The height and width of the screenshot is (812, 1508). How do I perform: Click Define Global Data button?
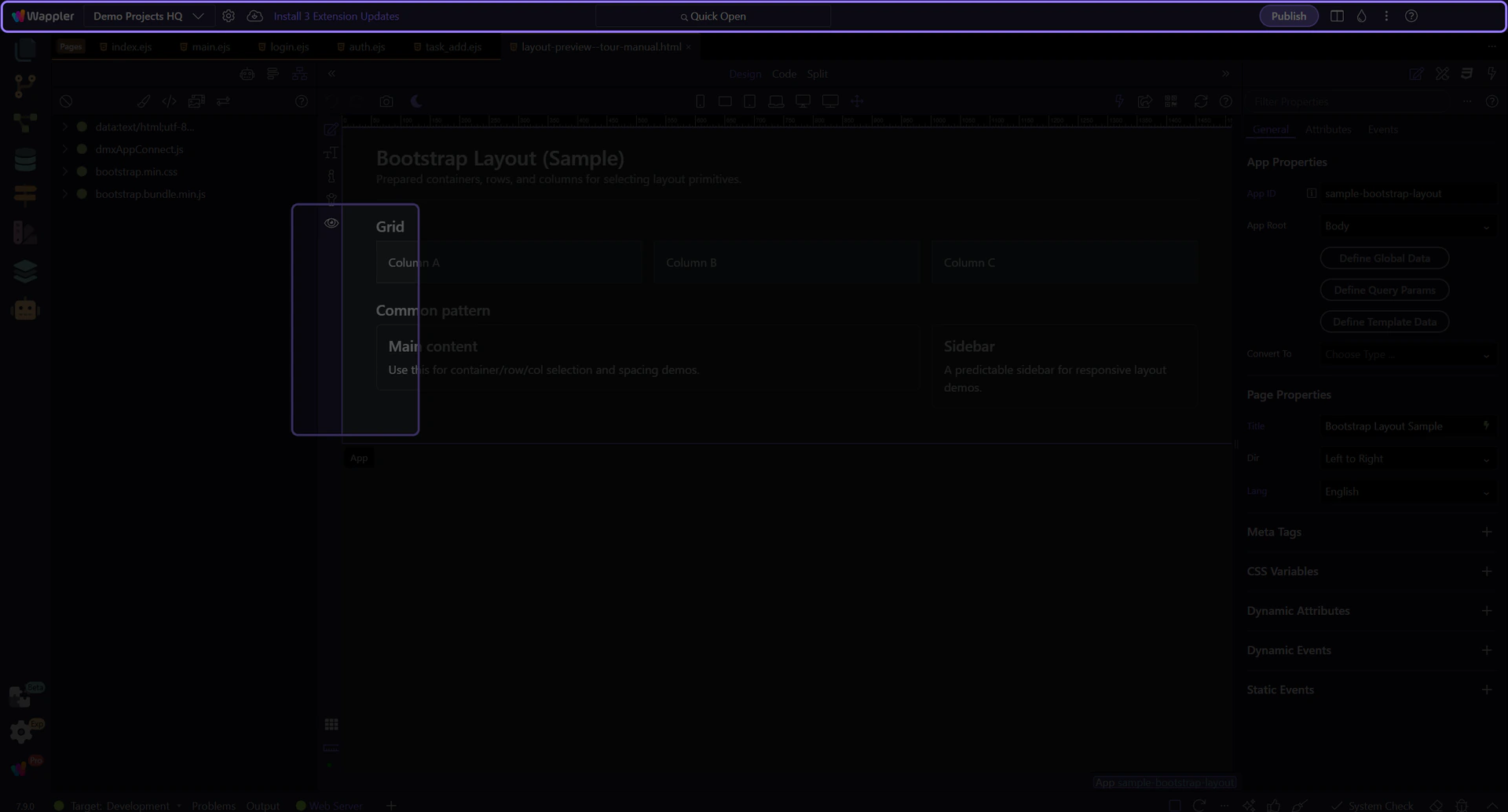(x=1384, y=258)
